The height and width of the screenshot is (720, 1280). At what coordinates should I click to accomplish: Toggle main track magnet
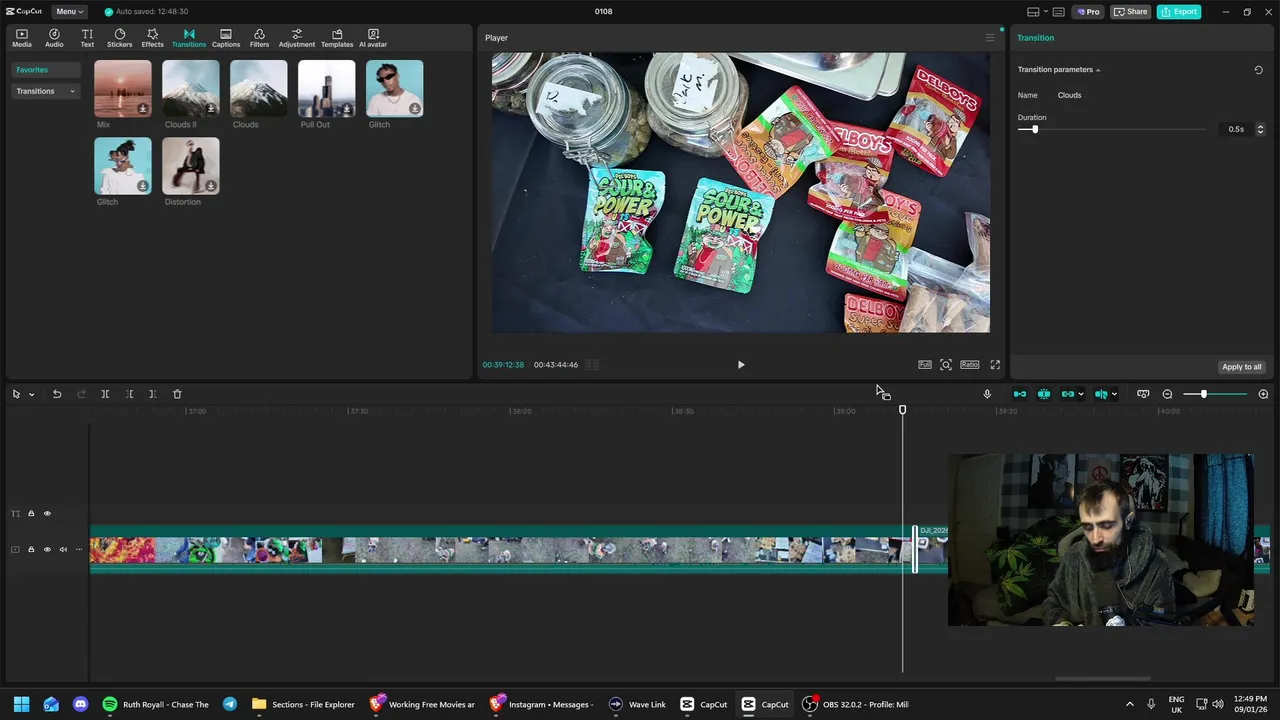tap(1020, 394)
